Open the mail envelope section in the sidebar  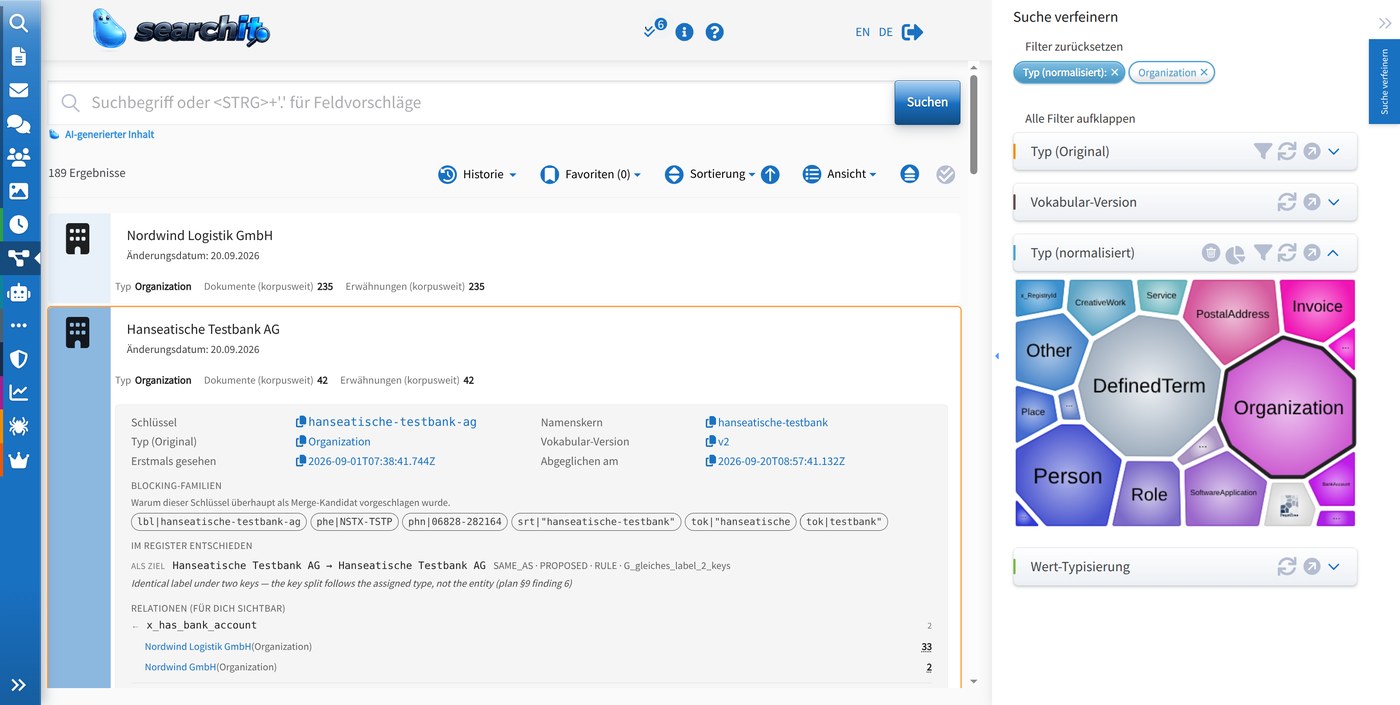(18, 90)
